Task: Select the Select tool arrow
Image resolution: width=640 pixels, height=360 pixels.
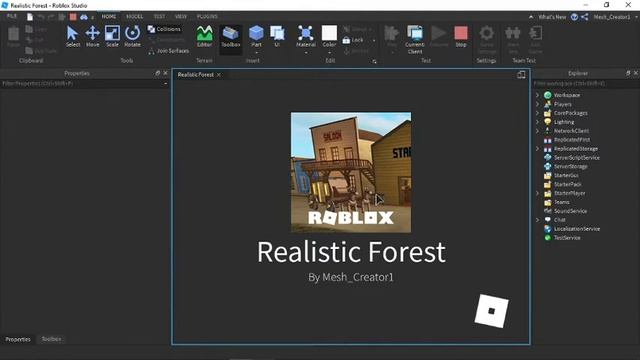Action: click(x=73, y=33)
